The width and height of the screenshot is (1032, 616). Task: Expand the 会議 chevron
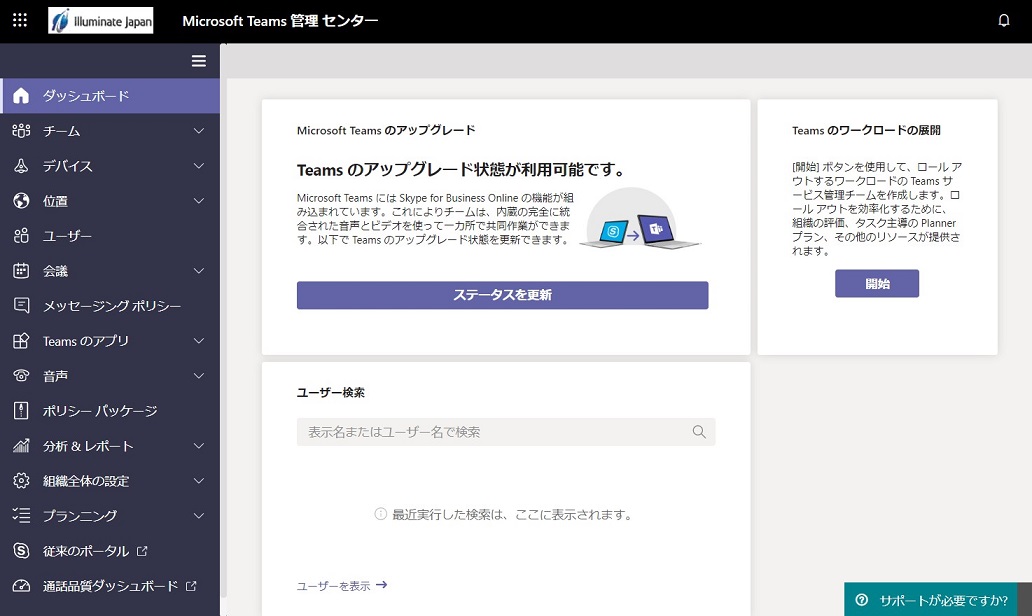(199, 270)
